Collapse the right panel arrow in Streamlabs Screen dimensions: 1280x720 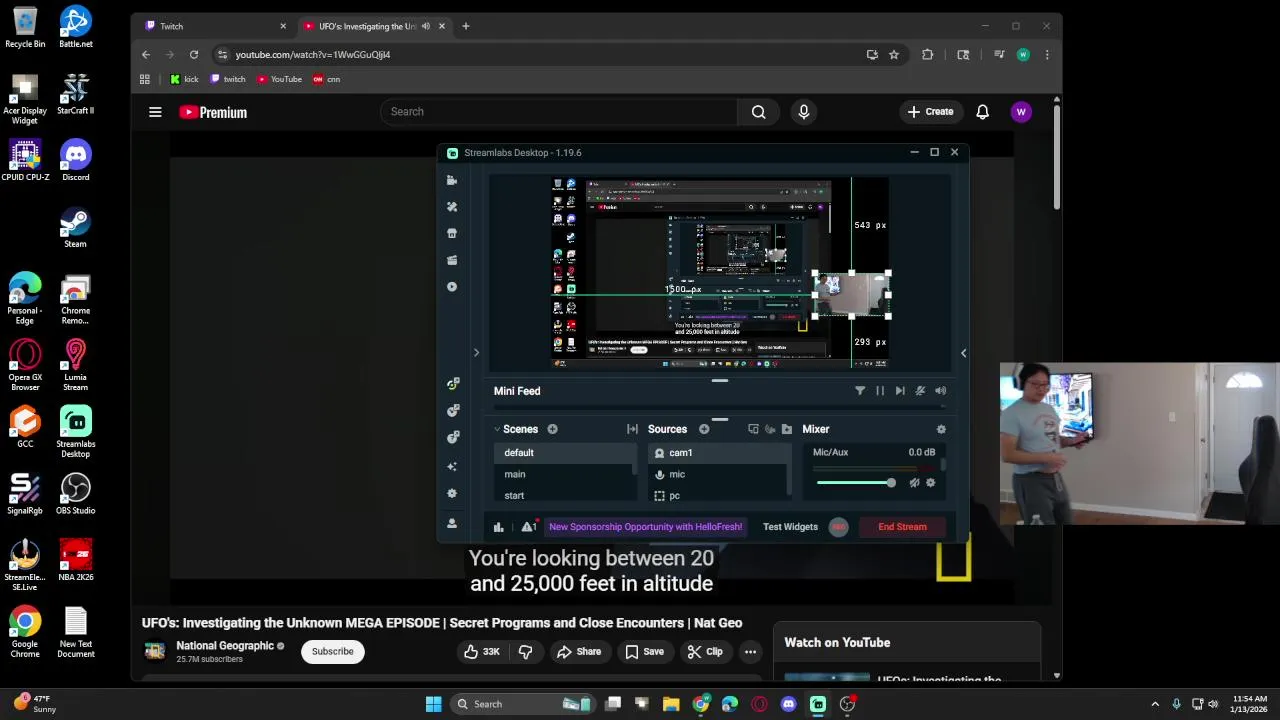click(963, 352)
